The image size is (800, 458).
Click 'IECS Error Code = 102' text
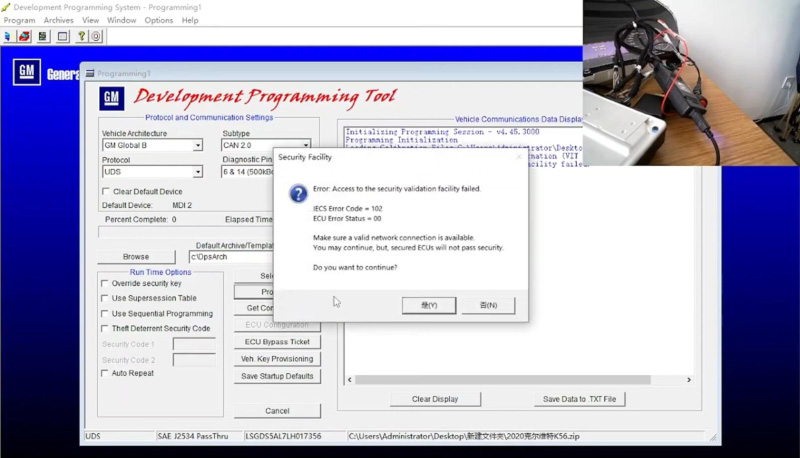coord(347,209)
